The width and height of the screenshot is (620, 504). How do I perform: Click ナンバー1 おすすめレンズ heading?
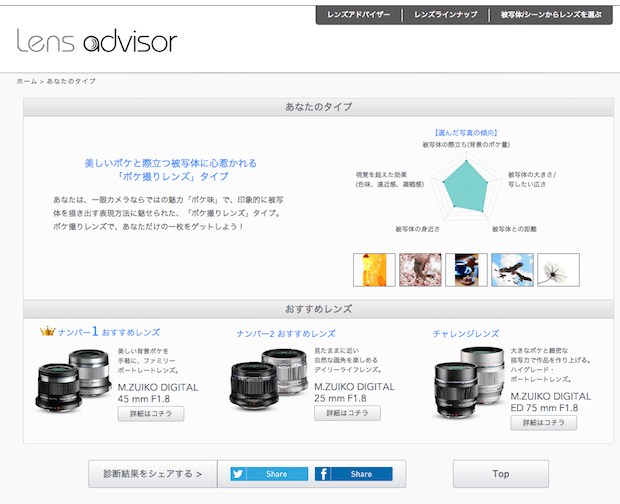pos(109,332)
